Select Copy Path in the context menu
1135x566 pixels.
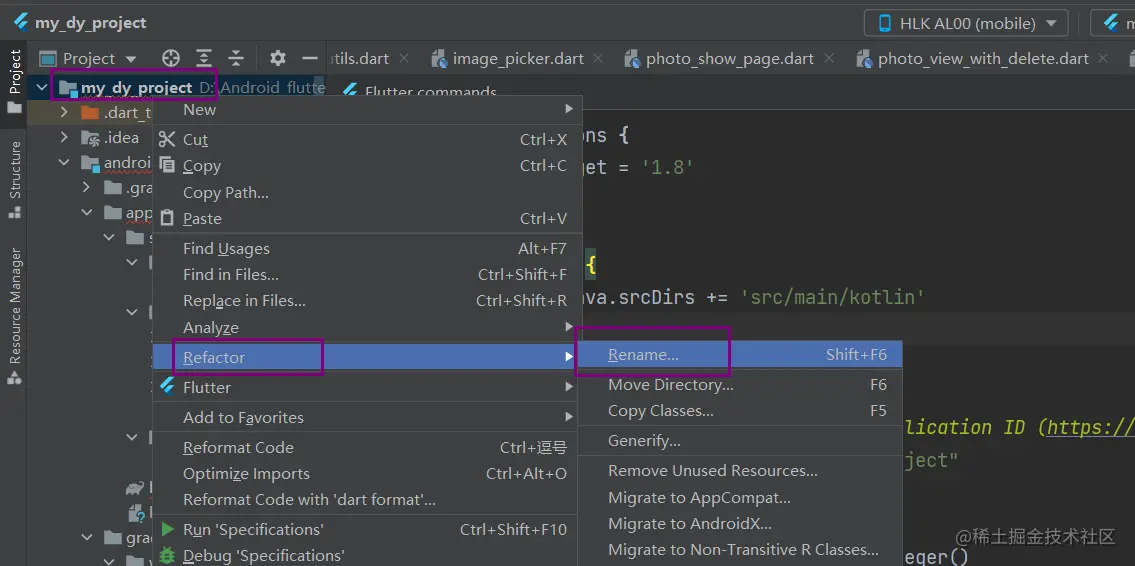225,192
